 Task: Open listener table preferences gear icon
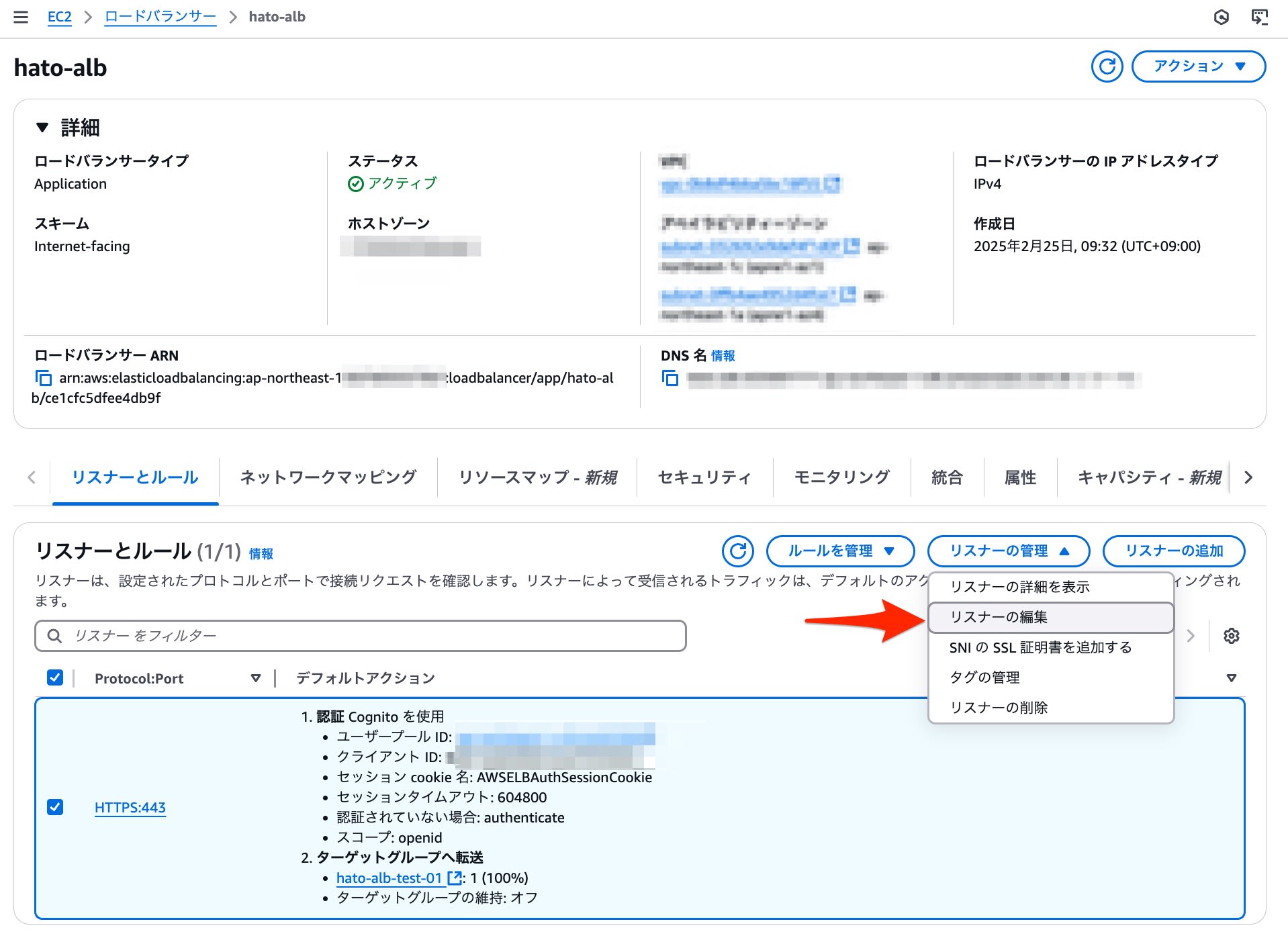click(1231, 636)
